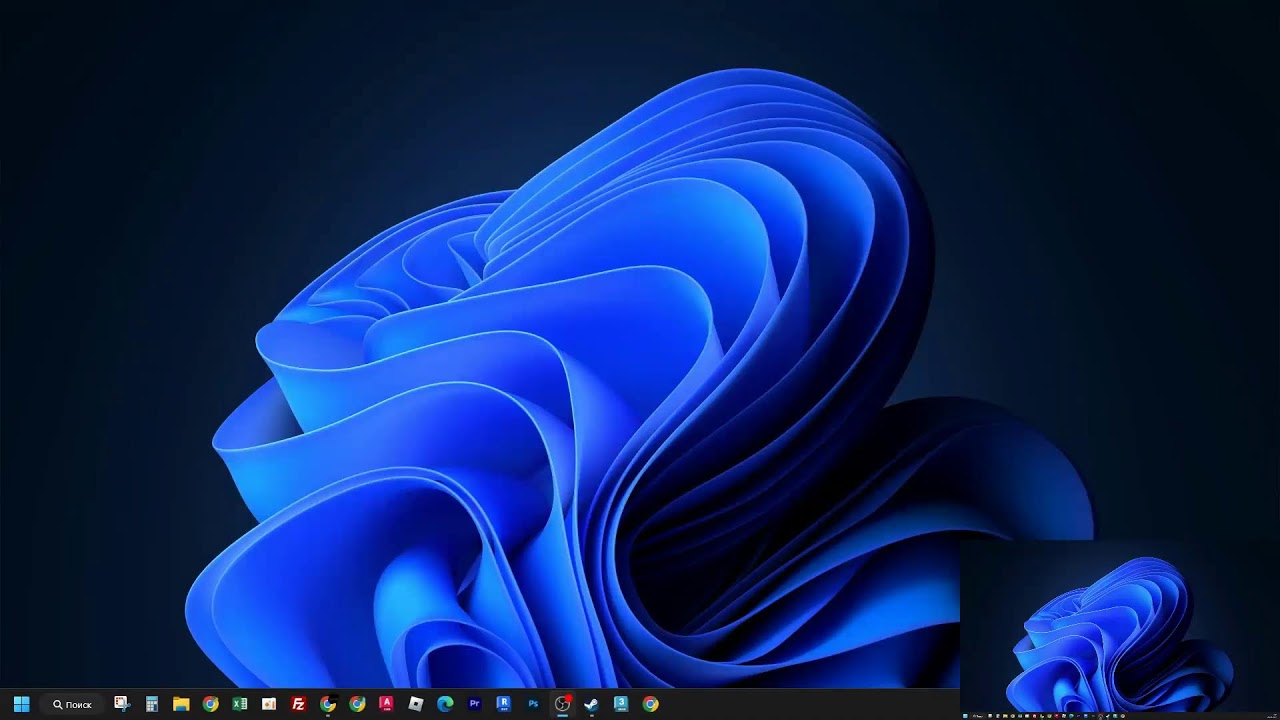Open the Steam client

592,704
